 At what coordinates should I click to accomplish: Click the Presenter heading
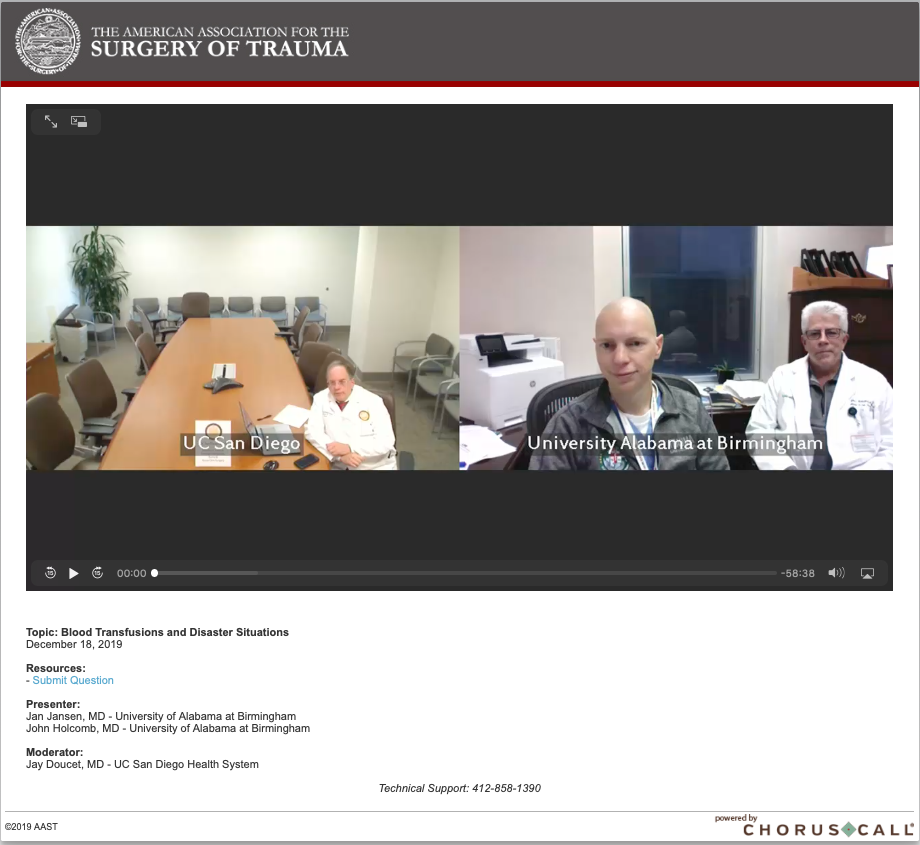pyautogui.click(x=53, y=704)
